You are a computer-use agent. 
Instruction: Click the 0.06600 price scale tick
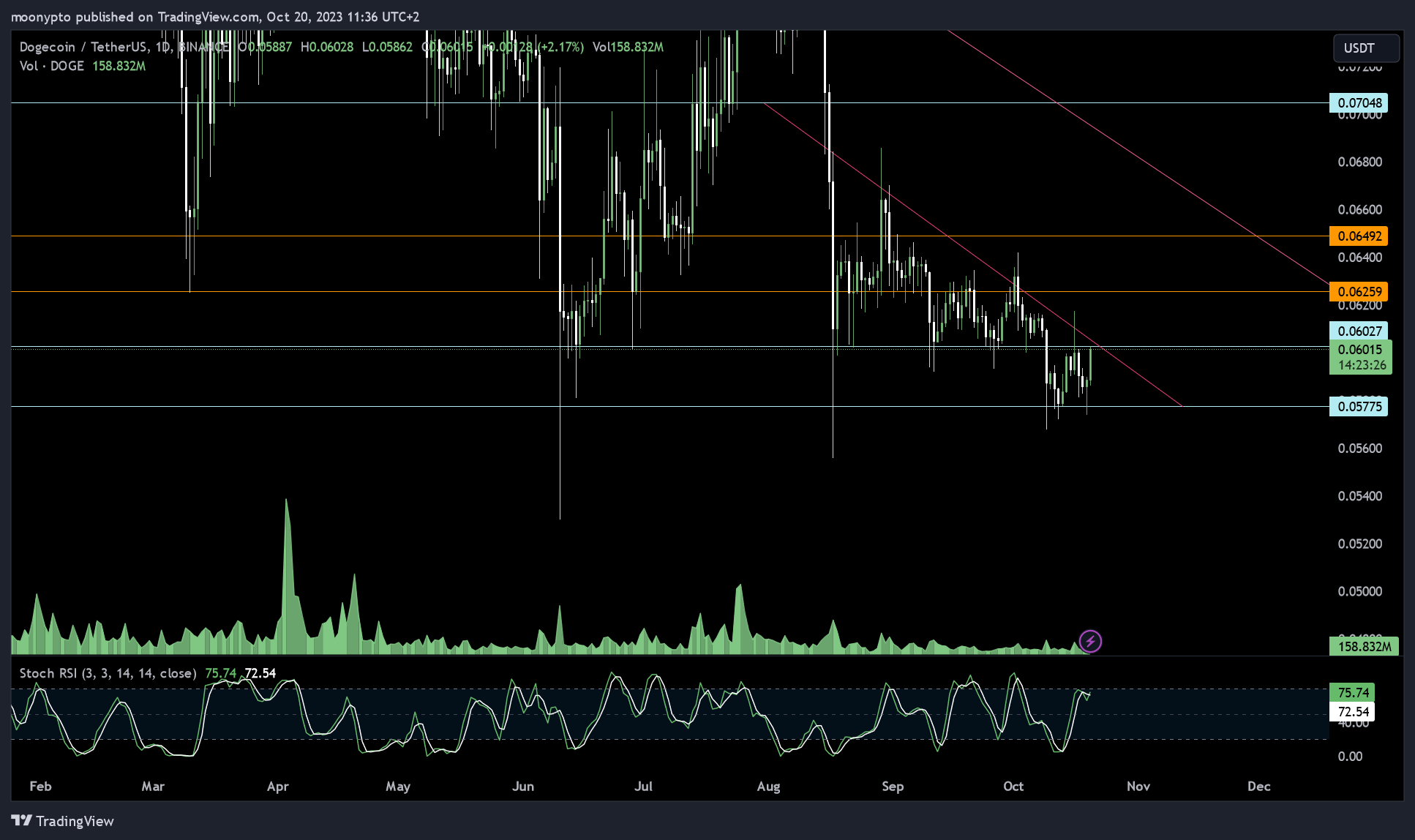1360,209
